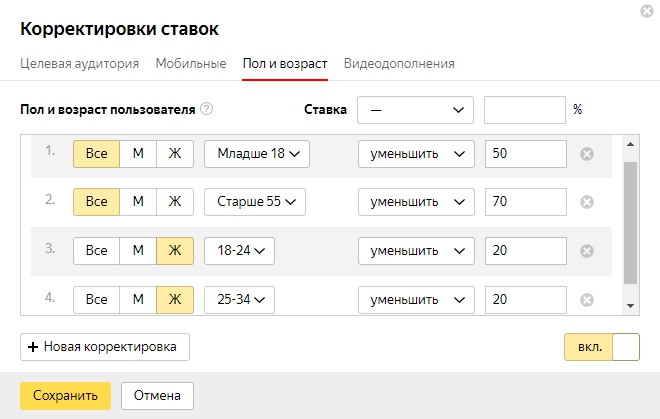
Task: Expand the Ставка action dropdown at top
Action: [415, 110]
